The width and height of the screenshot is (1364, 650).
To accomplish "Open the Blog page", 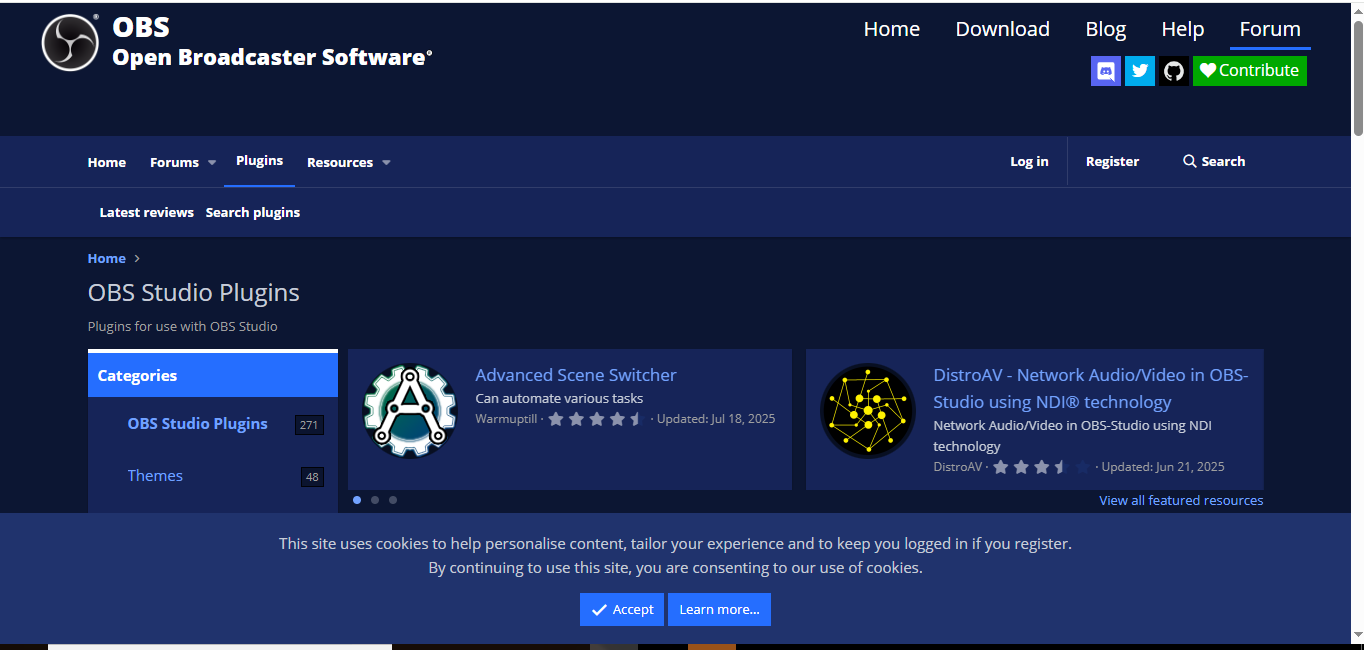I will click(x=1106, y=30).
